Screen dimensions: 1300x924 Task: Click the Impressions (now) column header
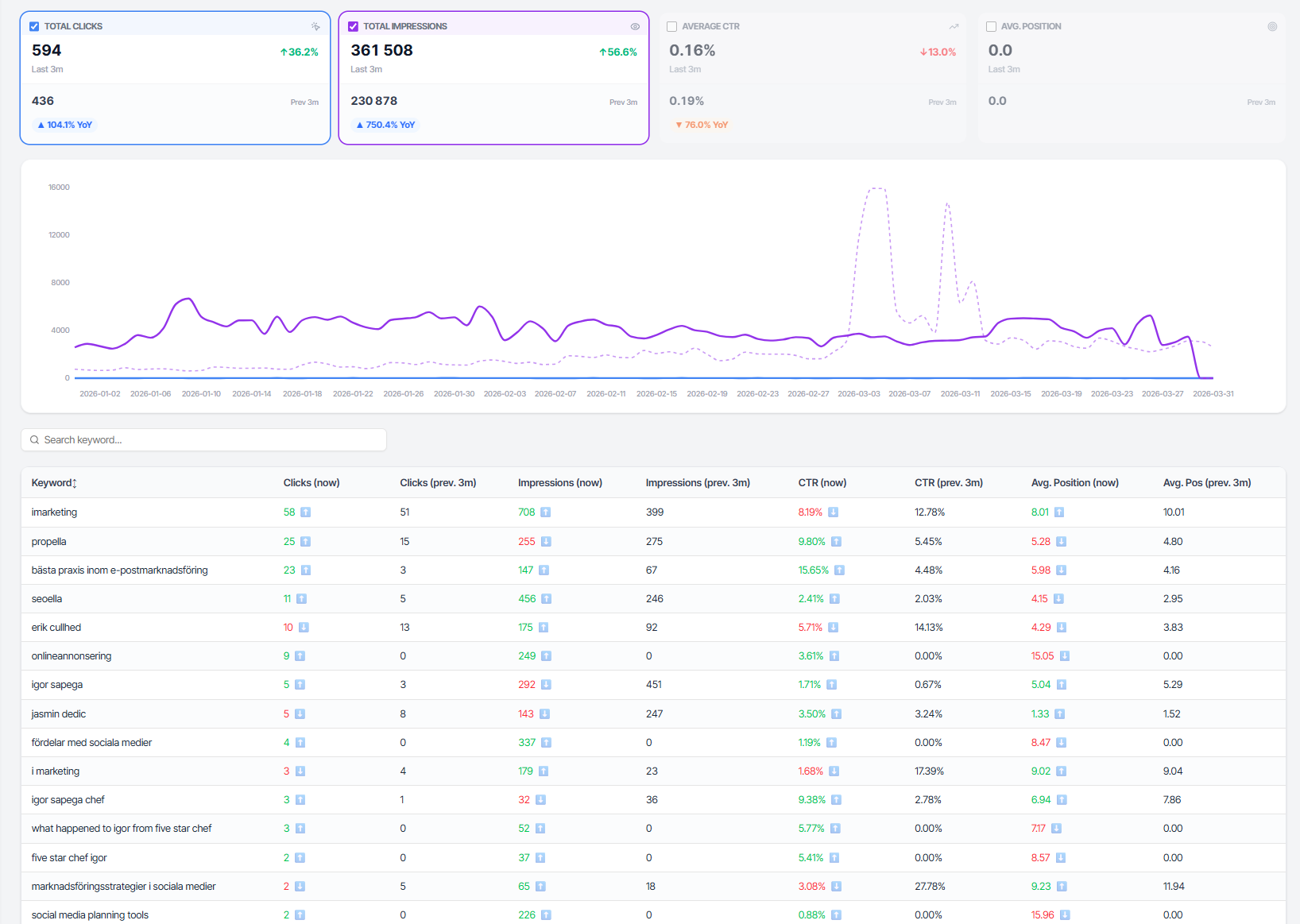coord(559,483)
